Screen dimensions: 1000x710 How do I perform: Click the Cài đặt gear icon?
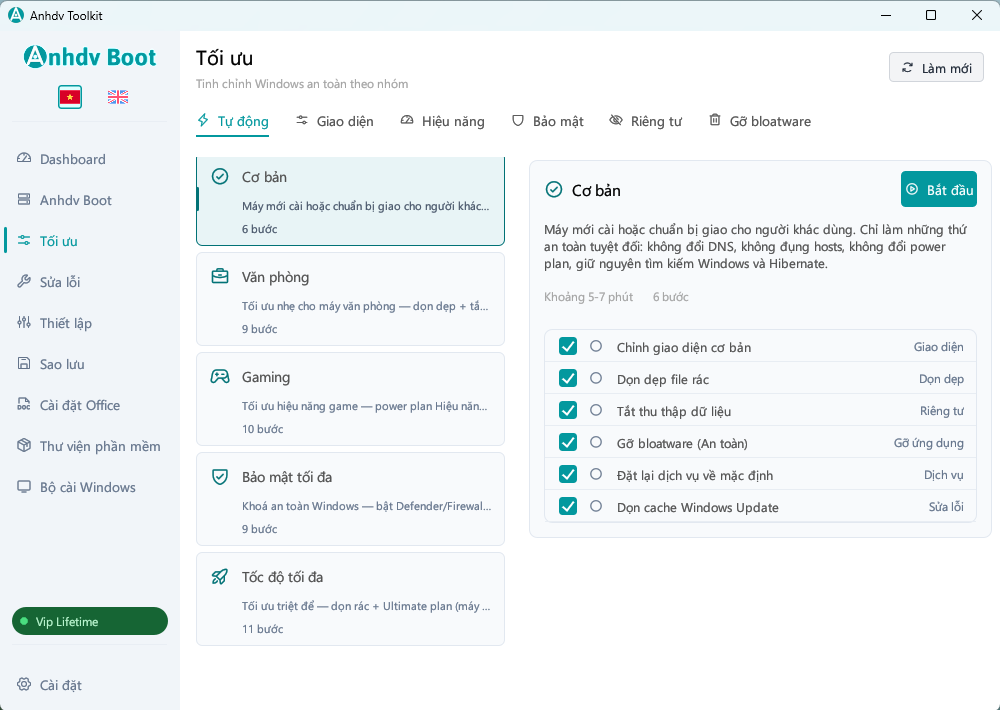(x=24, y=684)
